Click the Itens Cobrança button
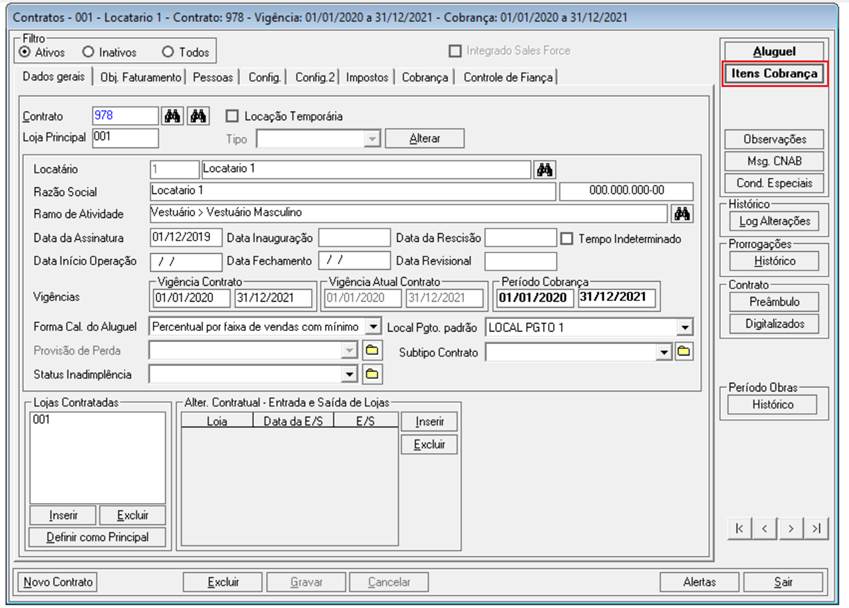 click(x=774, y=74)
